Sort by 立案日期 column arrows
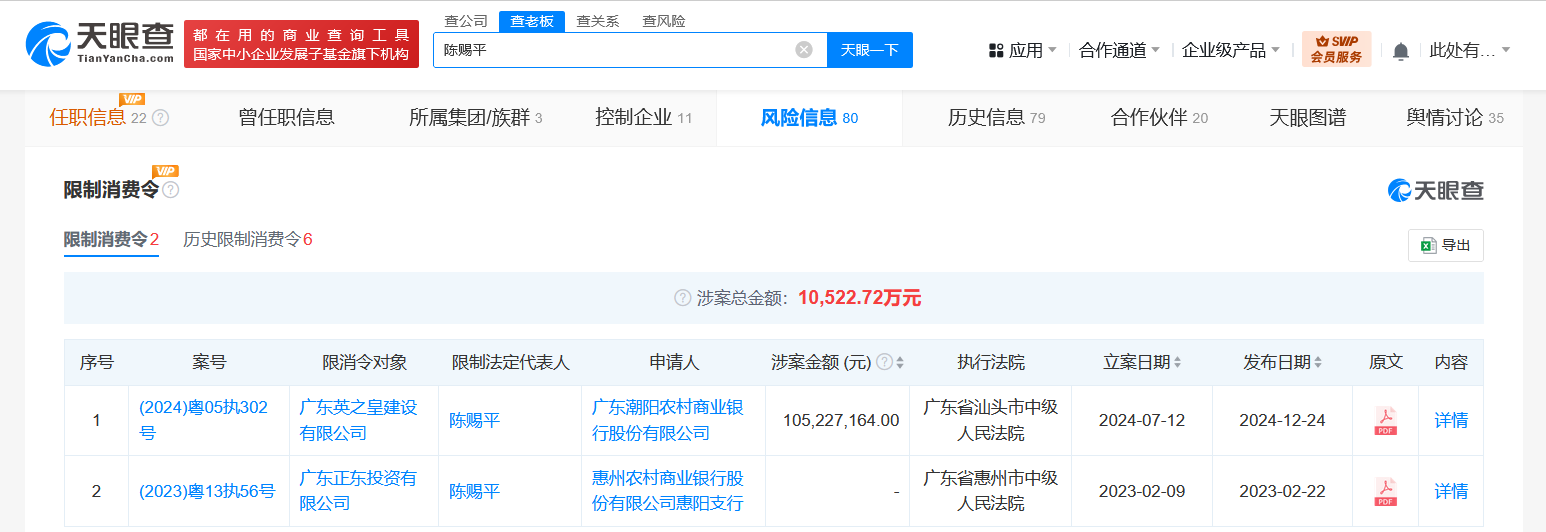This screenshot has width=1546, height=532. (x=1177, y=363)
